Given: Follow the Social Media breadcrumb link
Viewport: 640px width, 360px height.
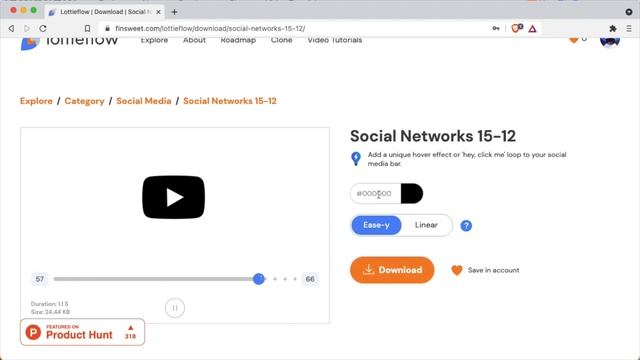Looking at the screenshot, I should tap(144, 101).
